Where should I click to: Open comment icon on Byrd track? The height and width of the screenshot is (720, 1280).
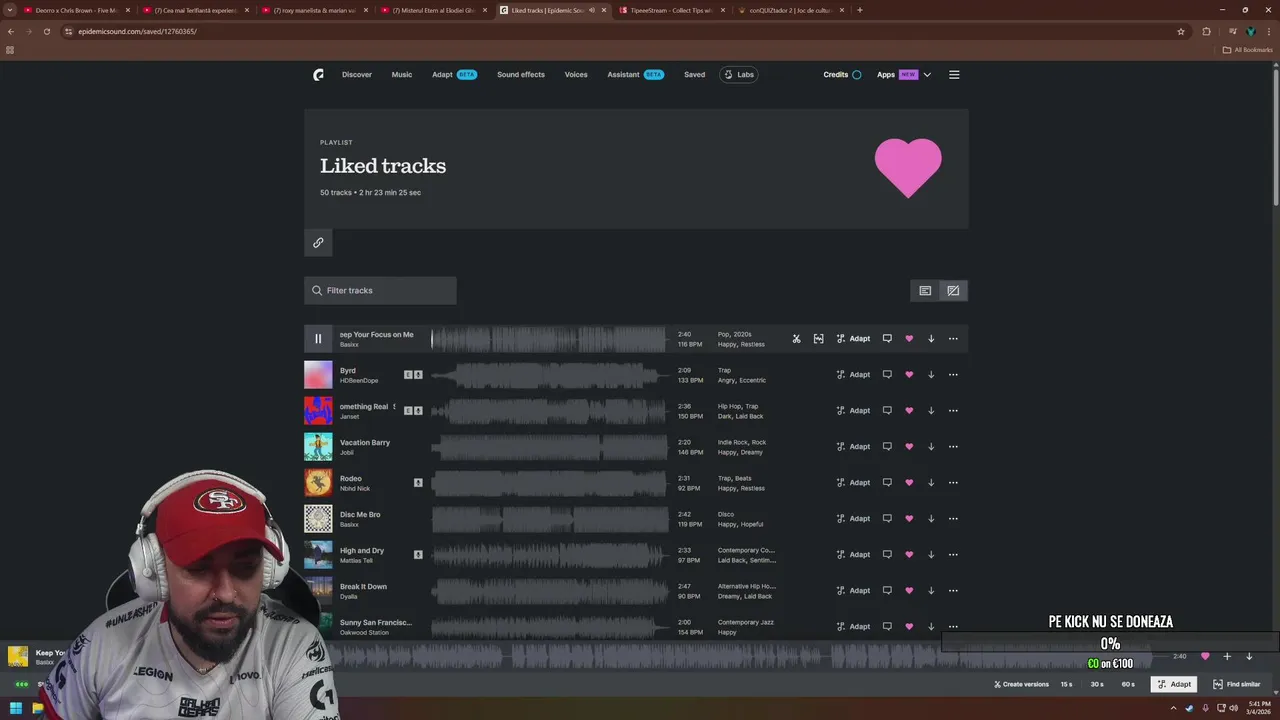(887, 375)
